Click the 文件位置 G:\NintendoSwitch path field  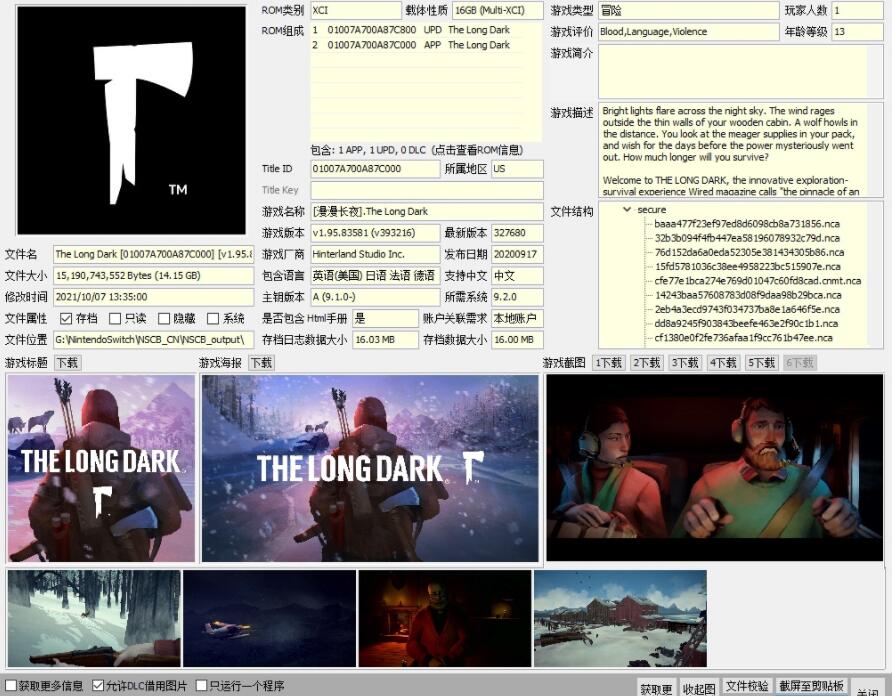pos(154,339)
